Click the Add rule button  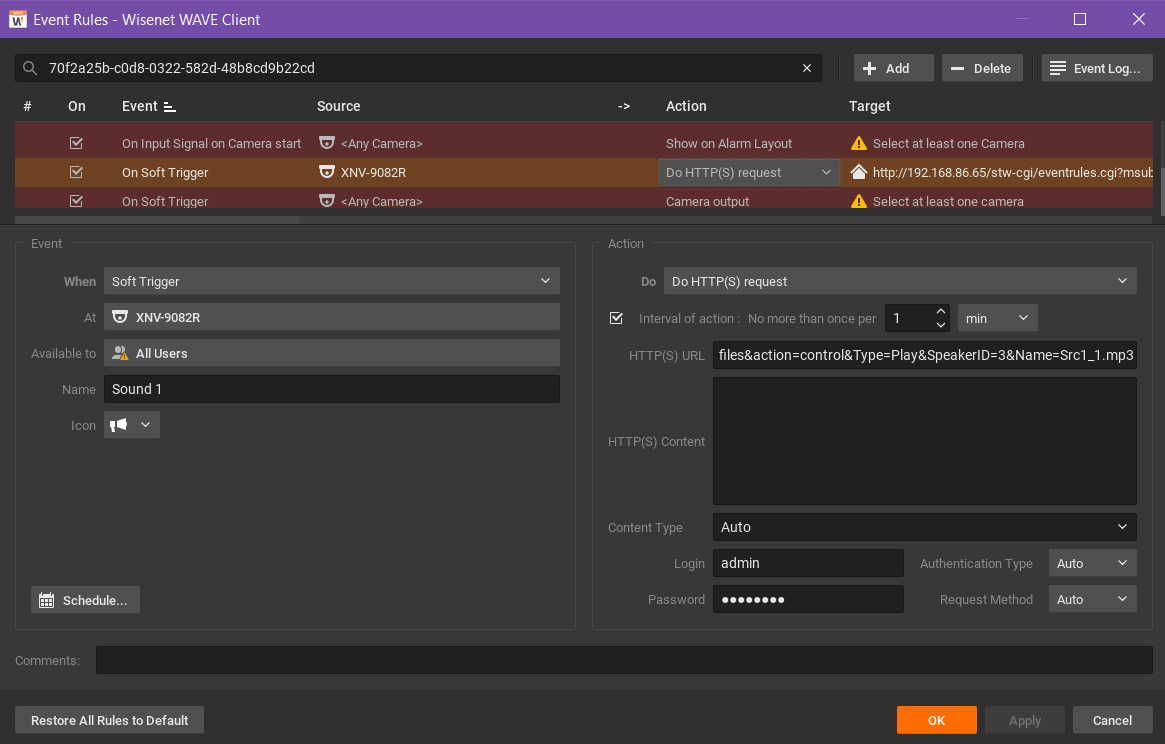pyautogui.click(x=893, y=68)
